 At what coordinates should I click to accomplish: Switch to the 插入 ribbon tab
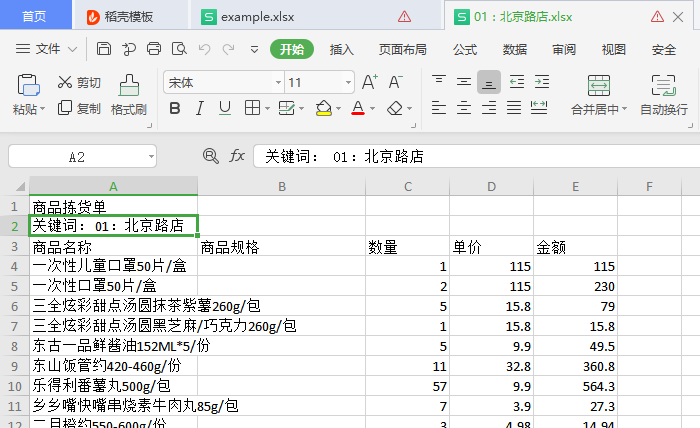[342, 50]
